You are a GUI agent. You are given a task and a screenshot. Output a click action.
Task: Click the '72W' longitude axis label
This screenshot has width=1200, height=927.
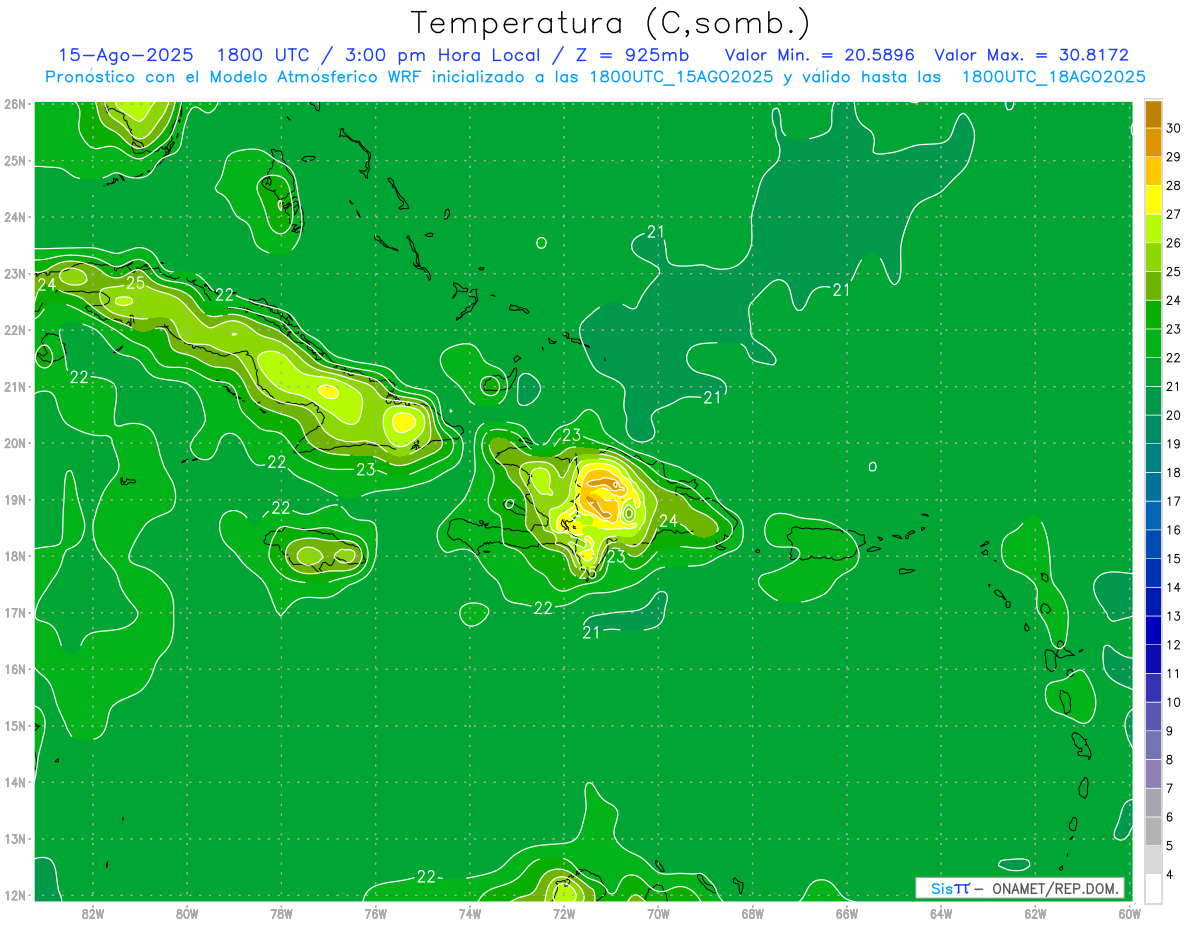(564, 912)
